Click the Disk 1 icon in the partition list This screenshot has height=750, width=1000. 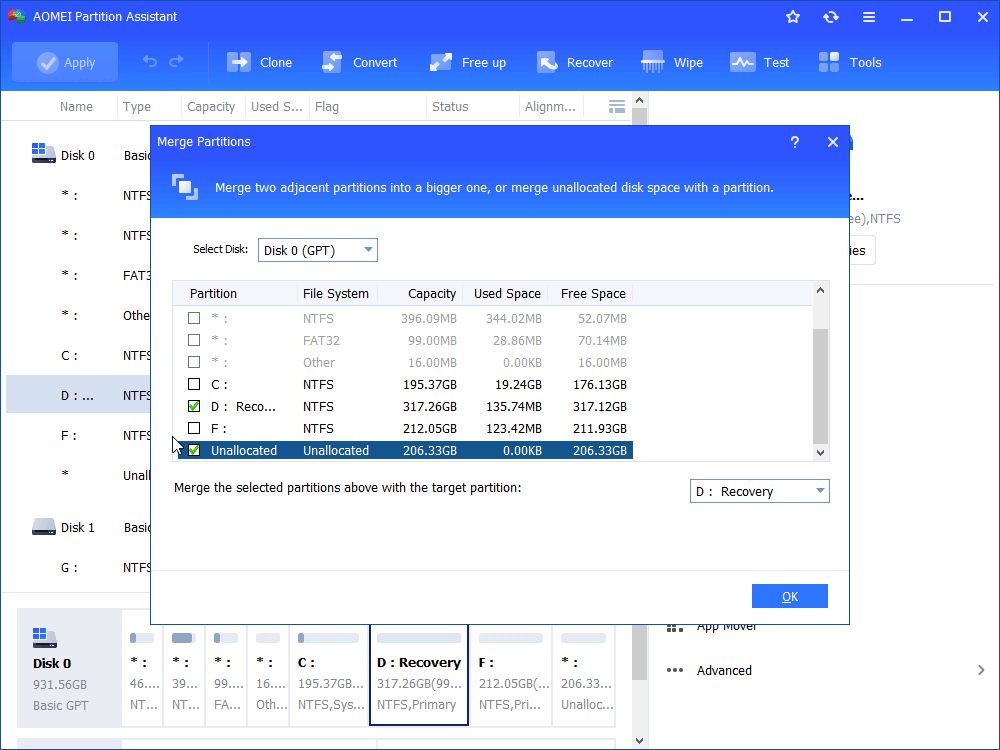pos(43,527)
